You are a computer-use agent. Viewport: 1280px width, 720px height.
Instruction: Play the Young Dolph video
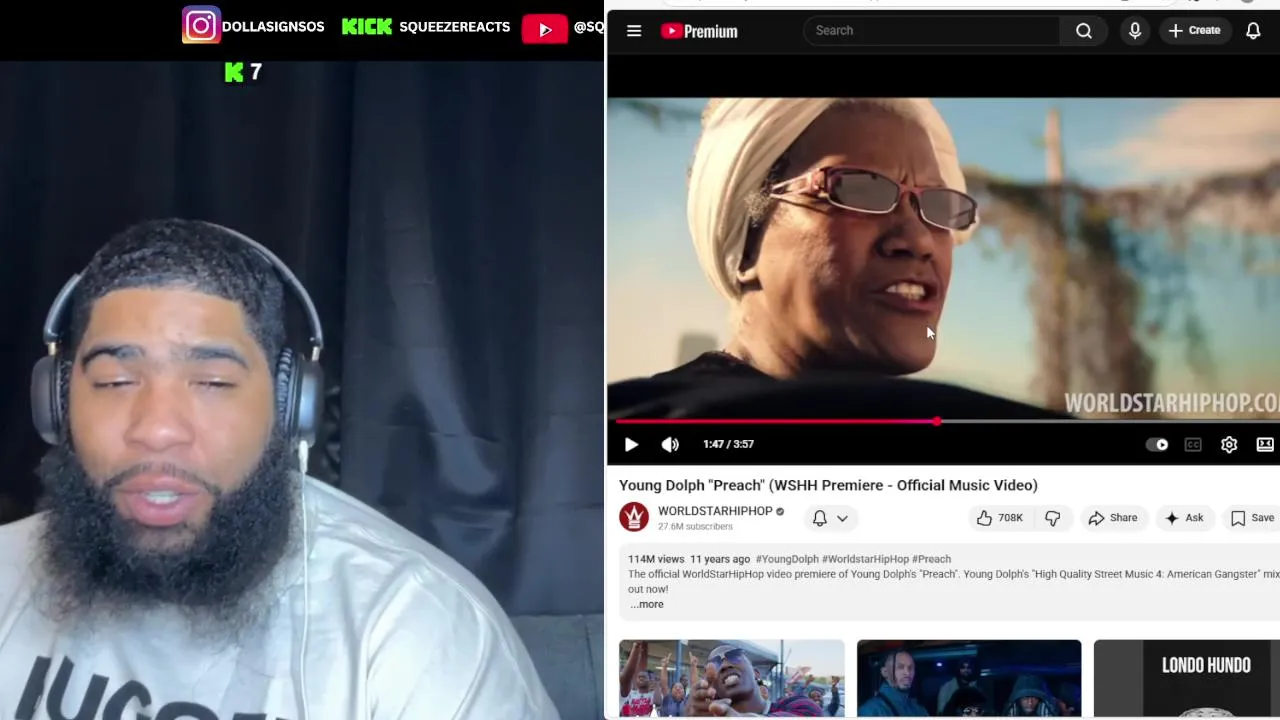631,444
